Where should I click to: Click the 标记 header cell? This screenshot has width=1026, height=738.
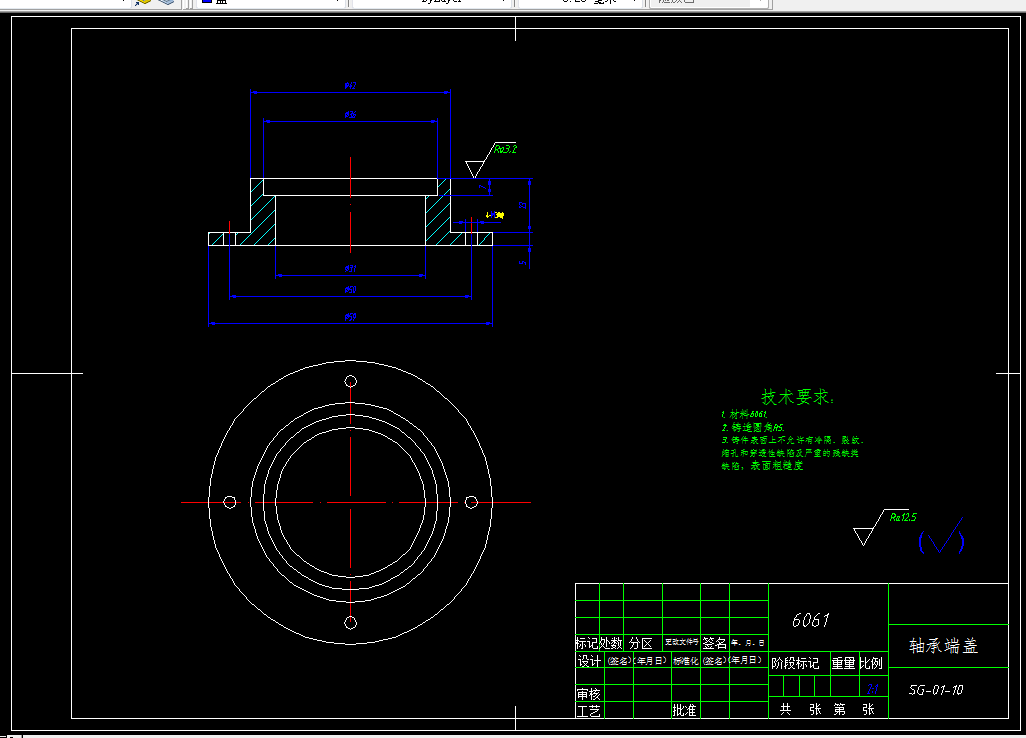(587, 643)
